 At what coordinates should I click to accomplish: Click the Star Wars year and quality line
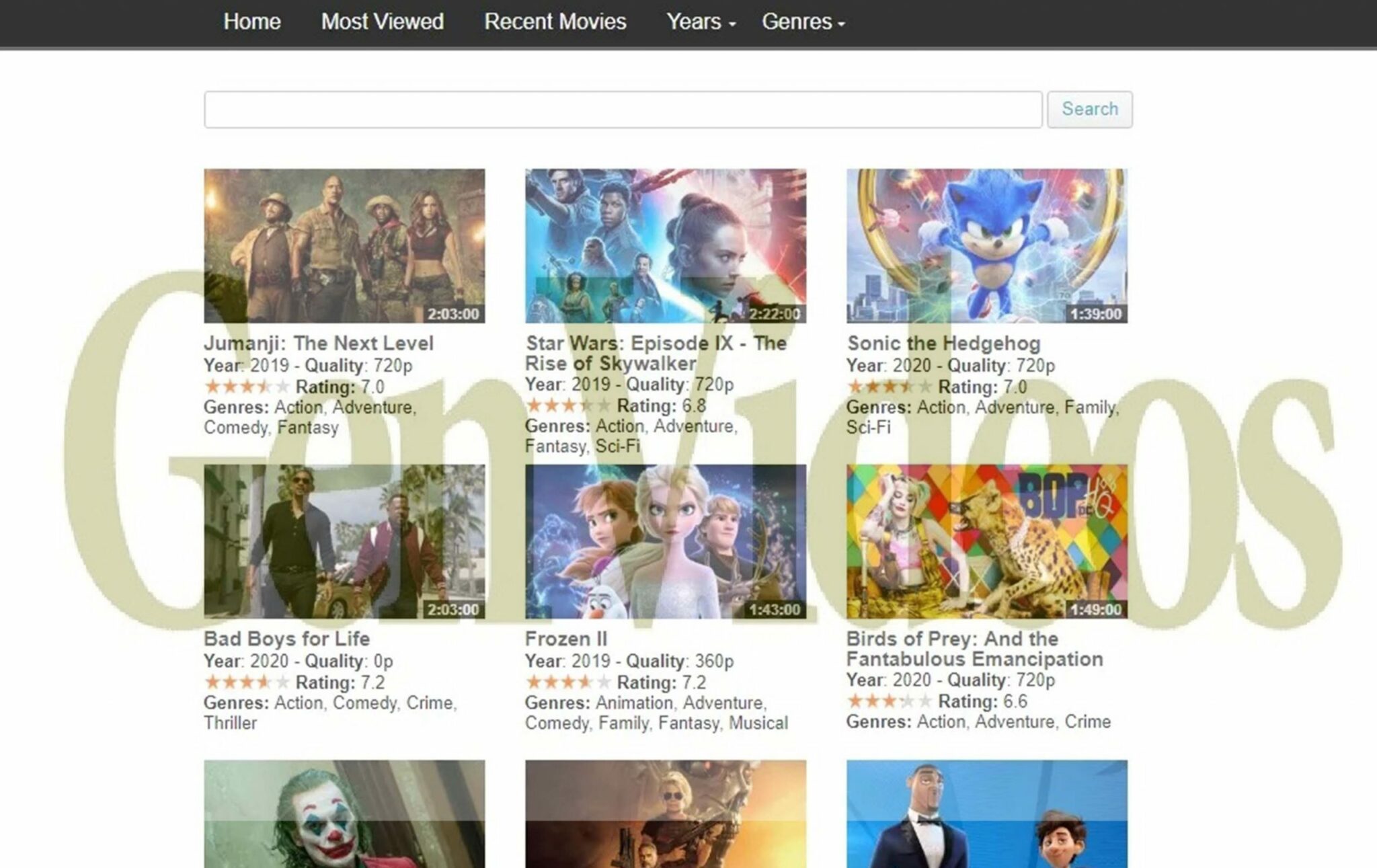(x=629, y=385)
